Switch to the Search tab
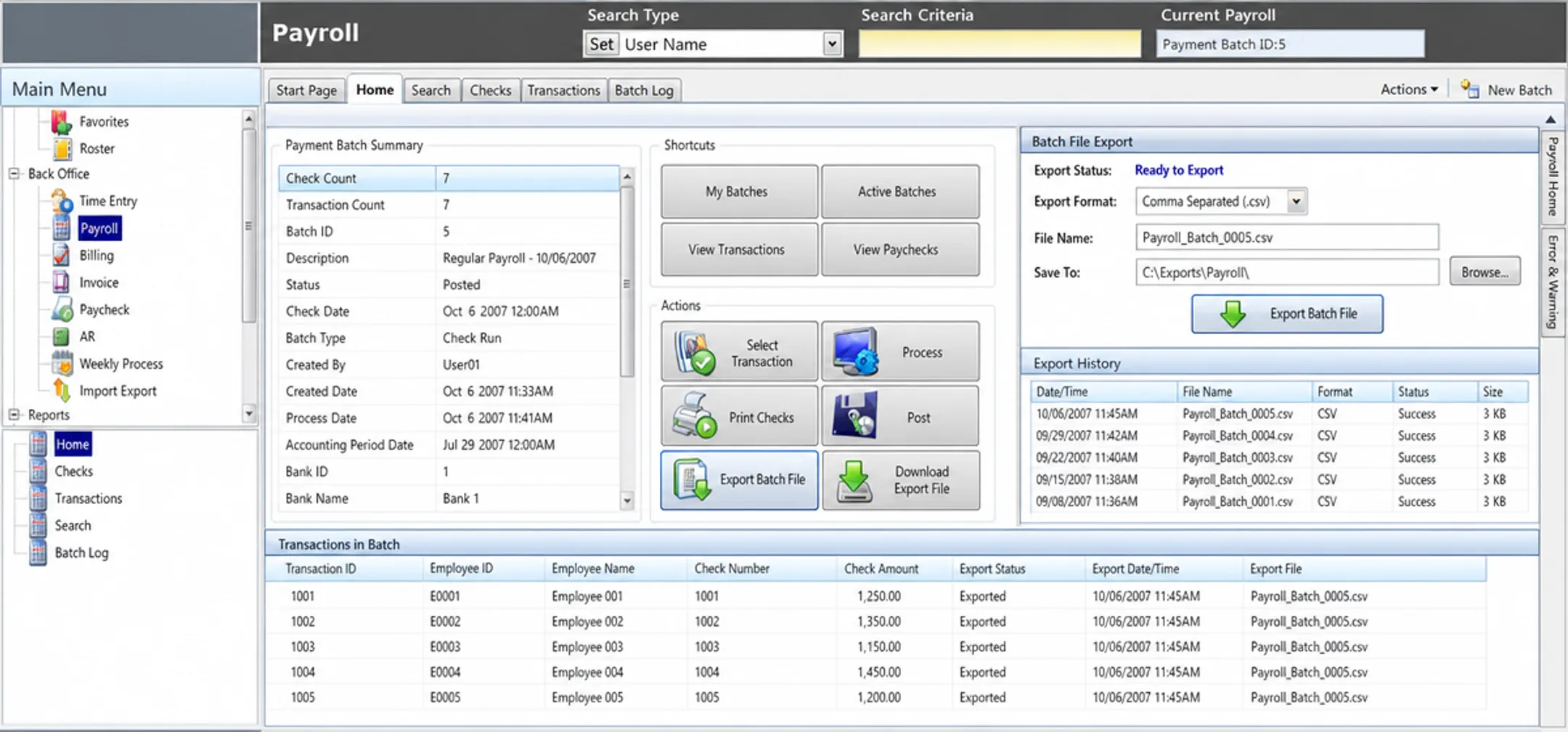 431,90
